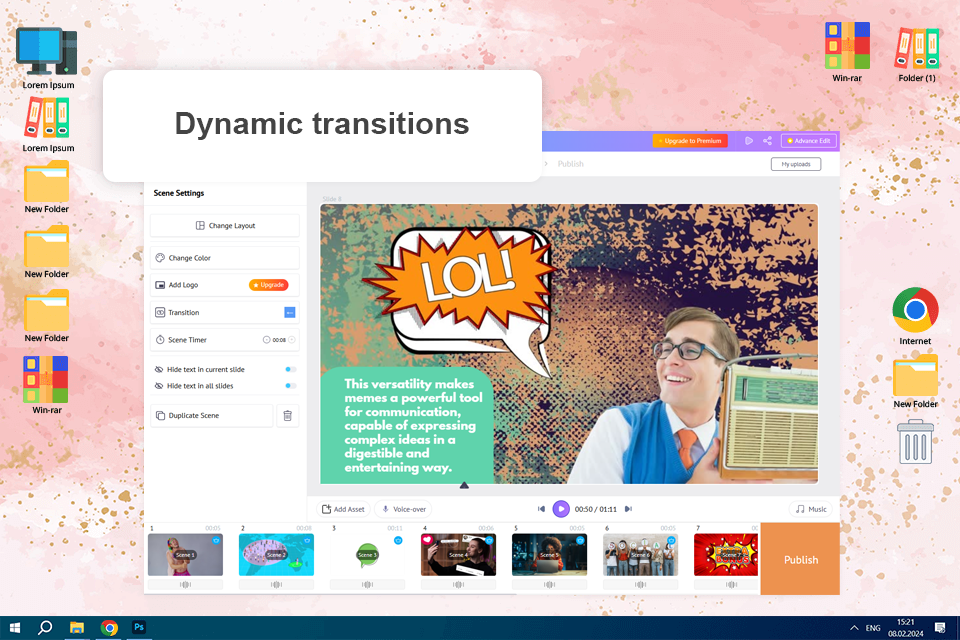
Task: Open My uploads
Action: pyautogui.click(x=796, y=164)
